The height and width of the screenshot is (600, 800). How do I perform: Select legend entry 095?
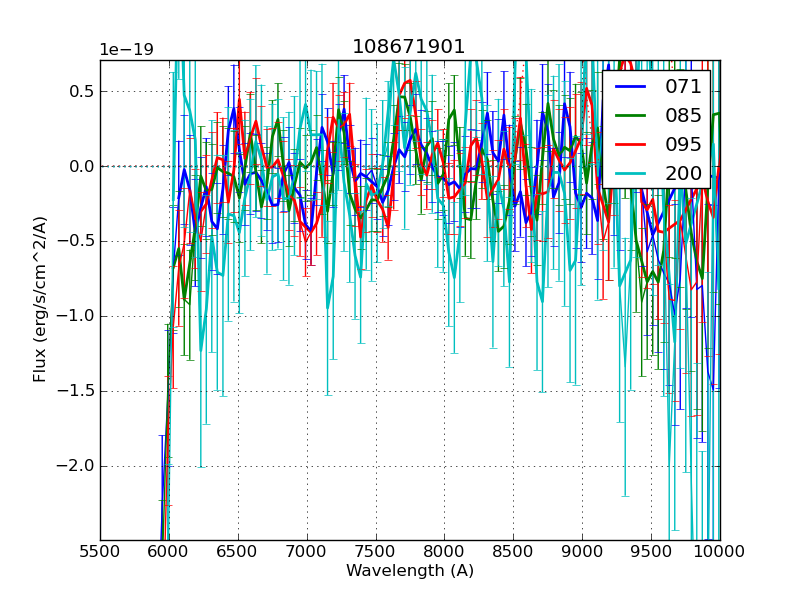tap(683, 144)
